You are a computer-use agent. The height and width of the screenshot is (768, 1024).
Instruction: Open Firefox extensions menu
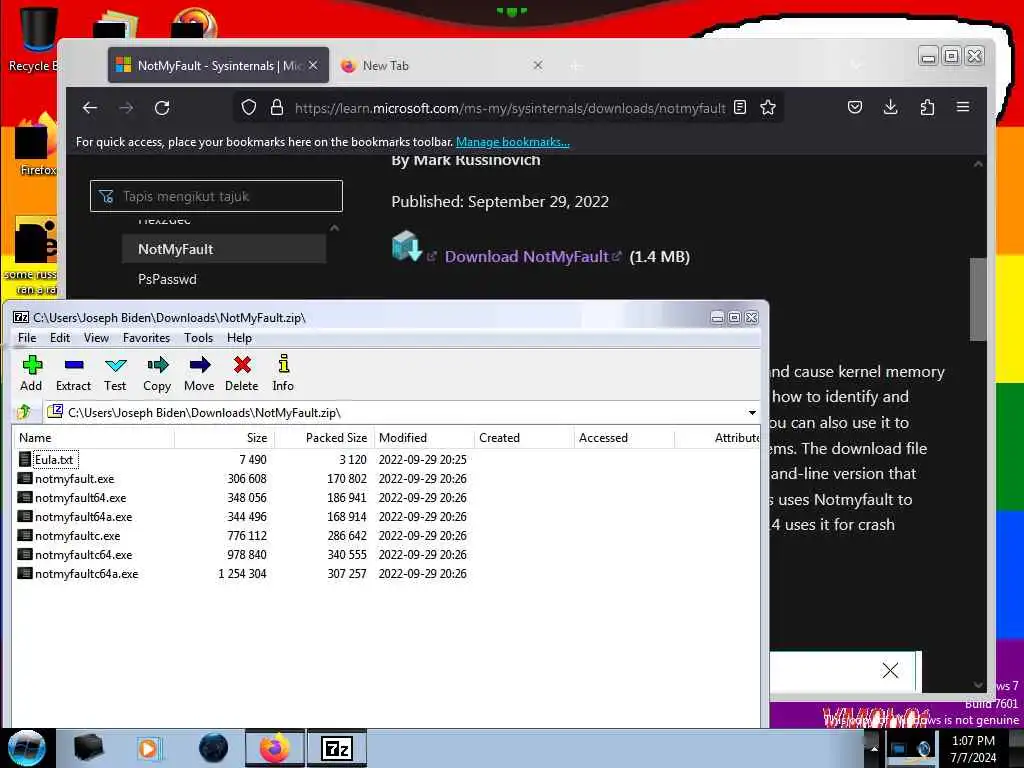click(927, 107)
